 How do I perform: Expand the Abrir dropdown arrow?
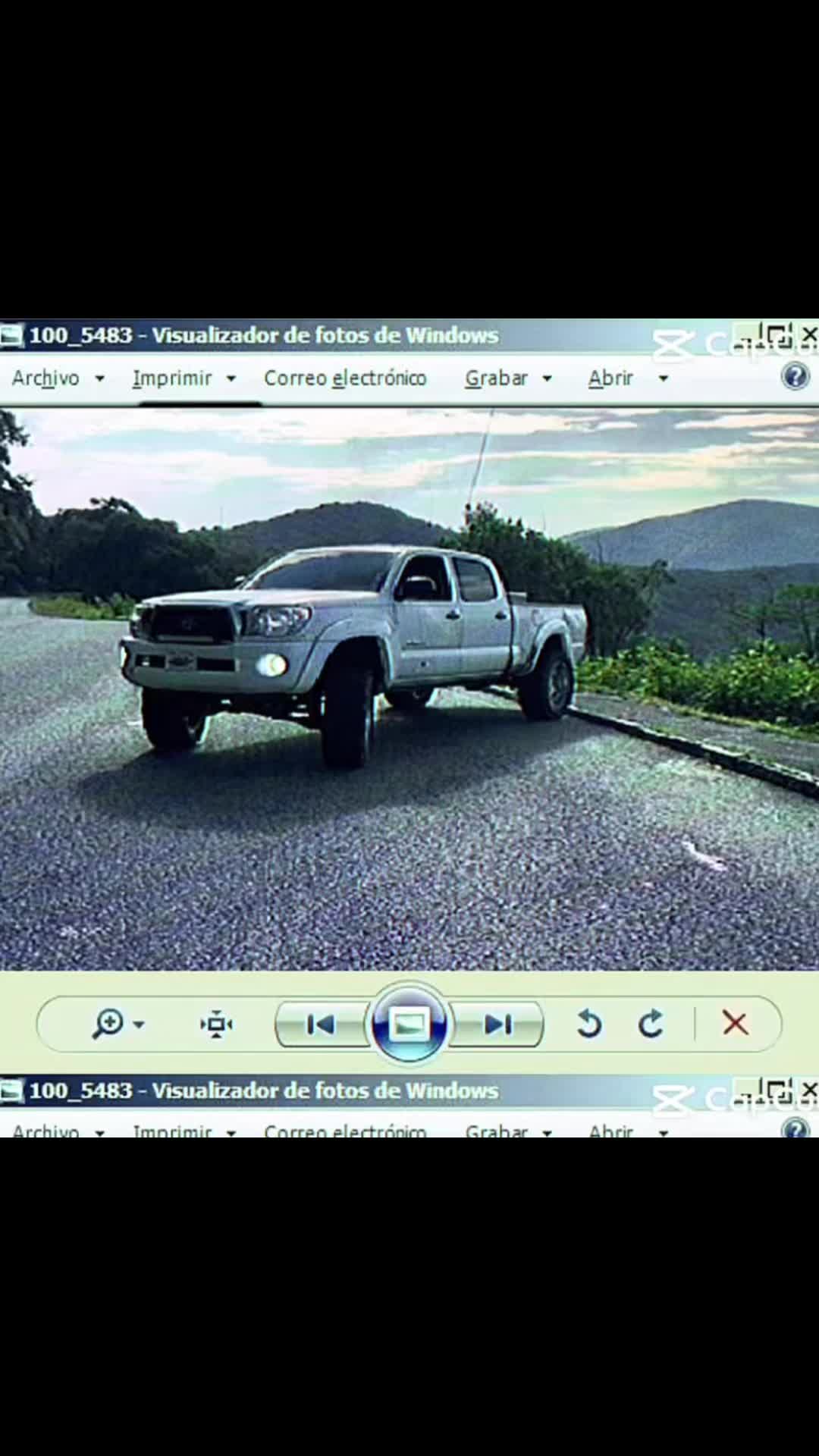(663, 378)
